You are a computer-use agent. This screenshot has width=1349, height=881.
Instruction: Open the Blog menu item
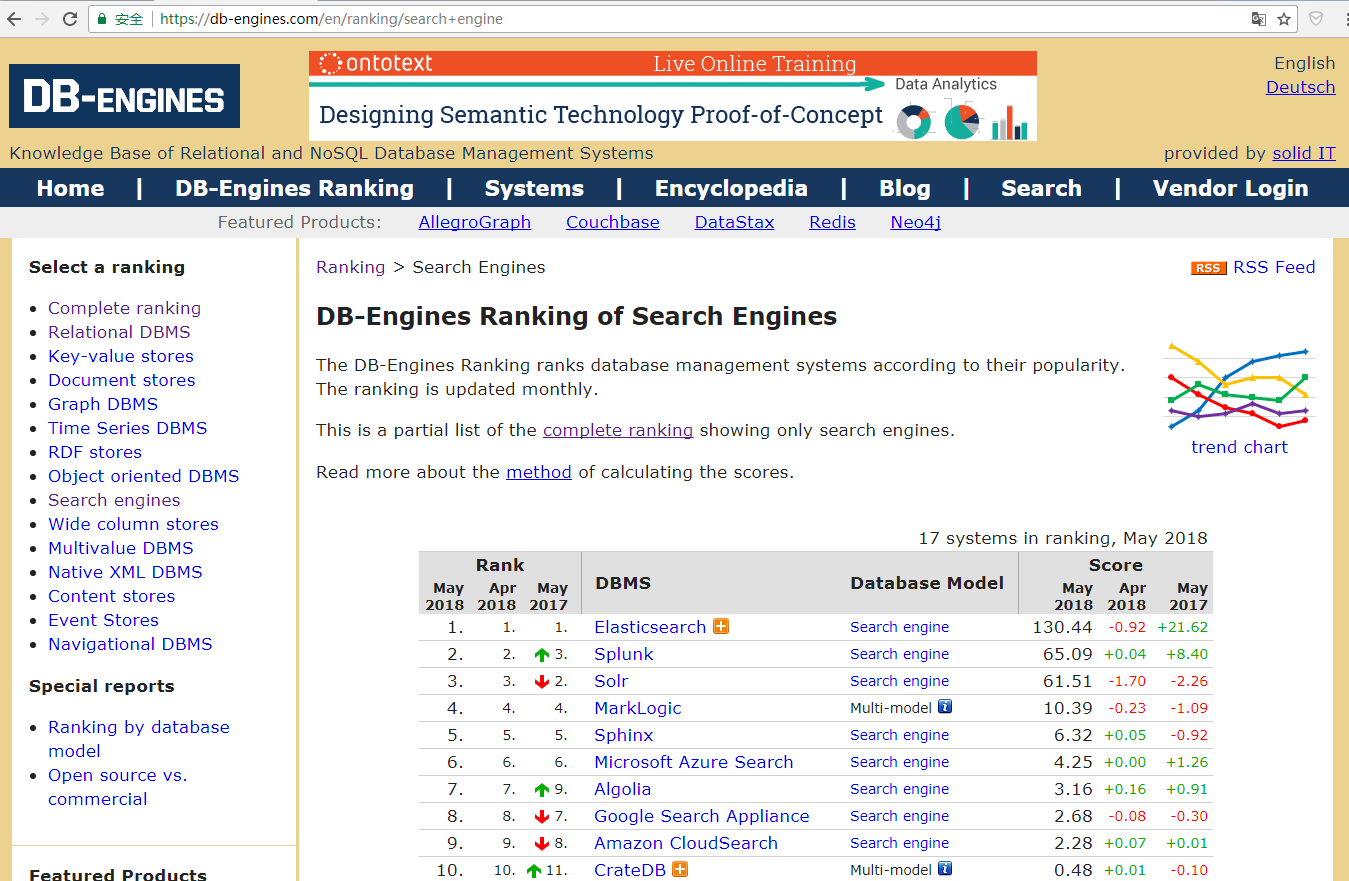point(905,188)
